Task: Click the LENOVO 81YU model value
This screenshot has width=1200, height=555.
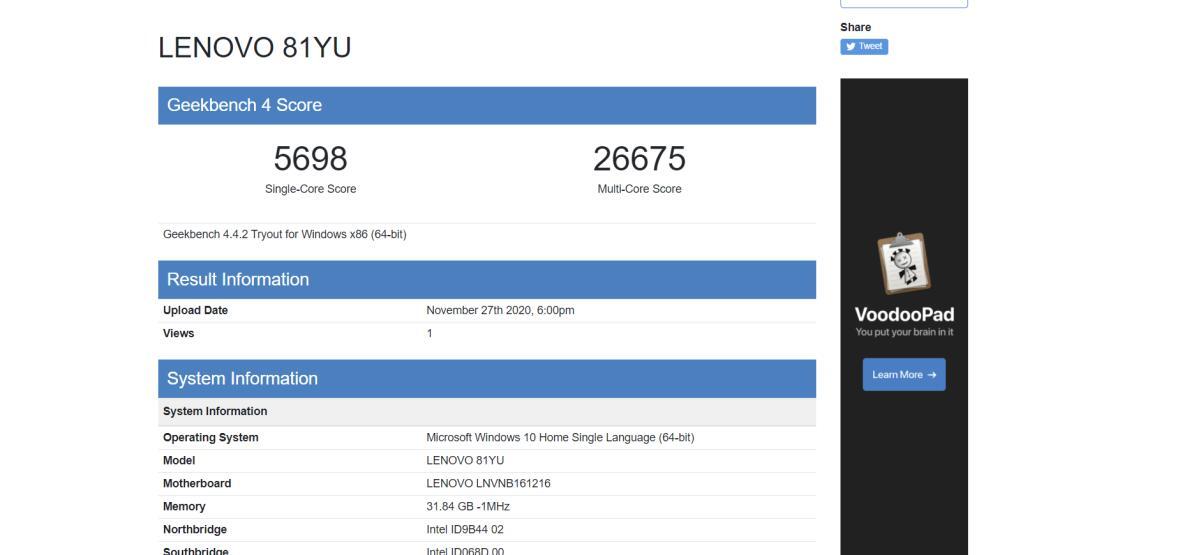Action: click(465, 460)
